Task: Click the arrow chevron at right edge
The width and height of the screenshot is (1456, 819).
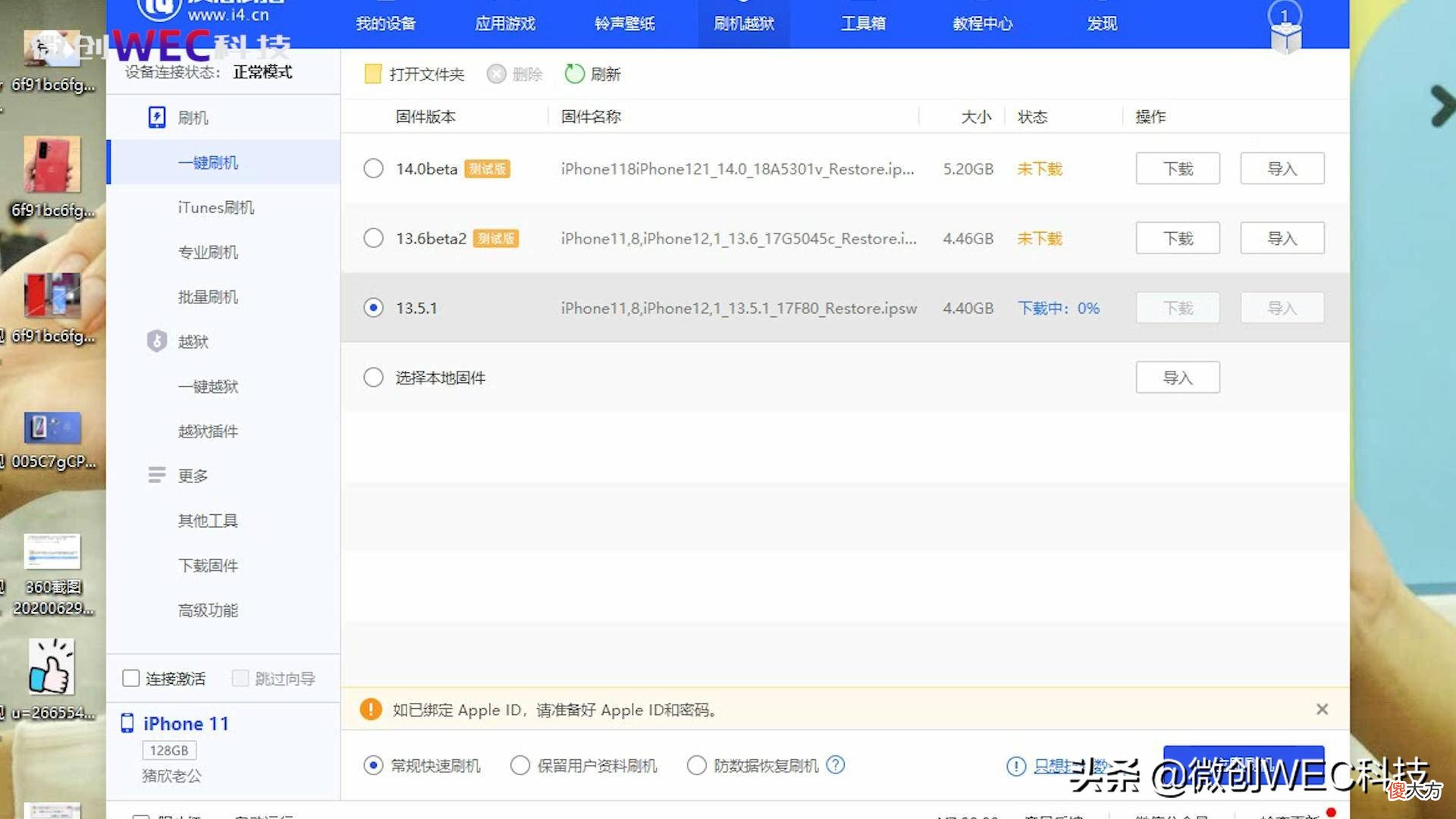Action: coord(1442,106)
